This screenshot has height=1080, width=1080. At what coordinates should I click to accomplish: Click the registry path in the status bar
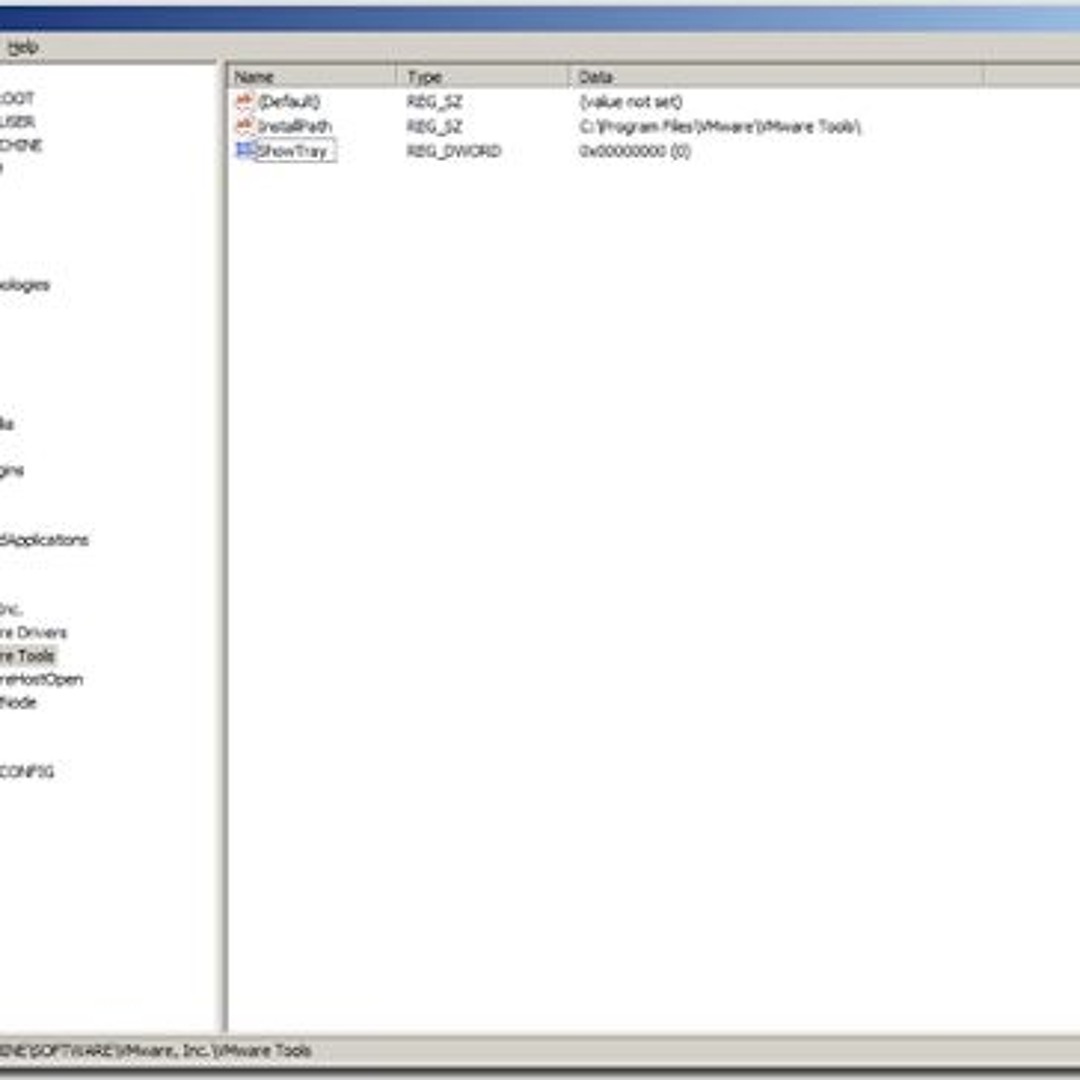click(x=155, y=1051)
